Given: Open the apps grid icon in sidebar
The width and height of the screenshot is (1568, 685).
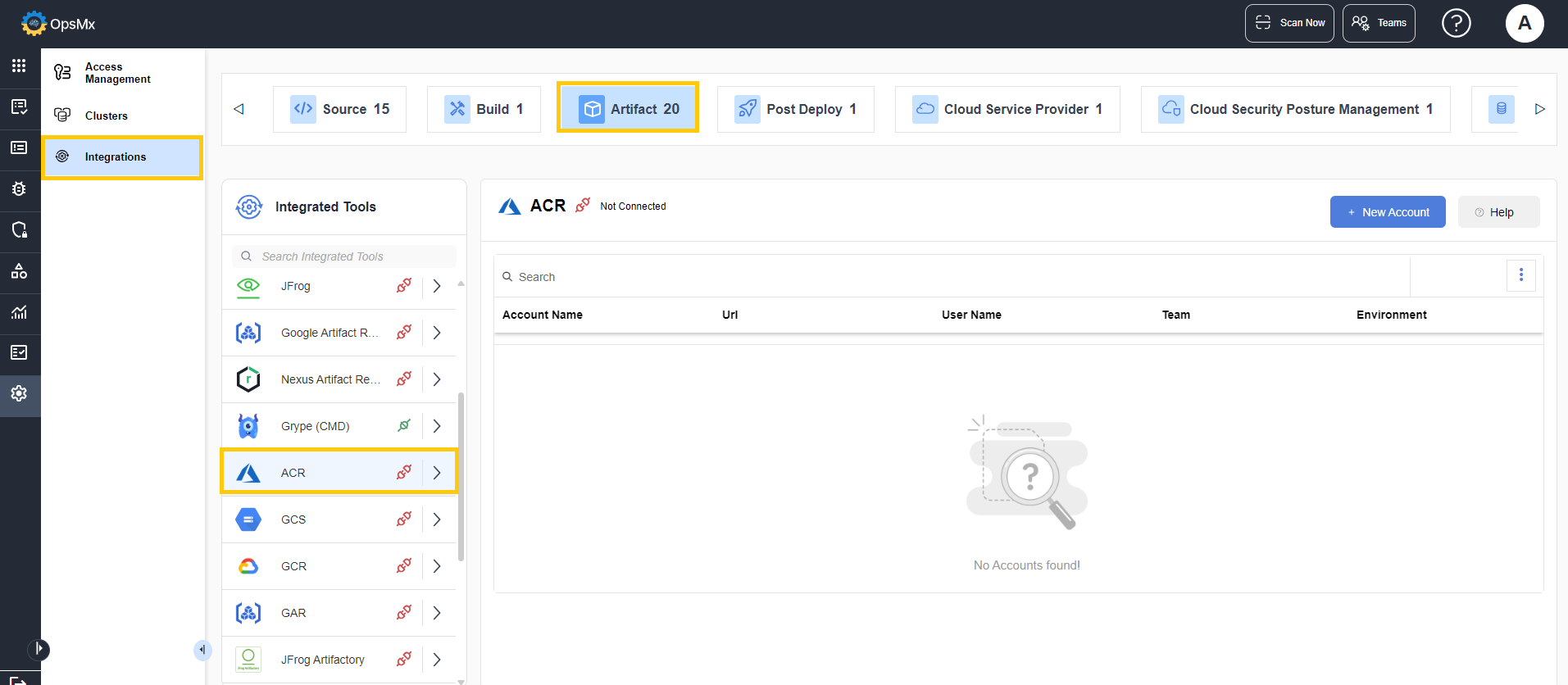Looking at the screenshot, I should click(x=19, y=66).
